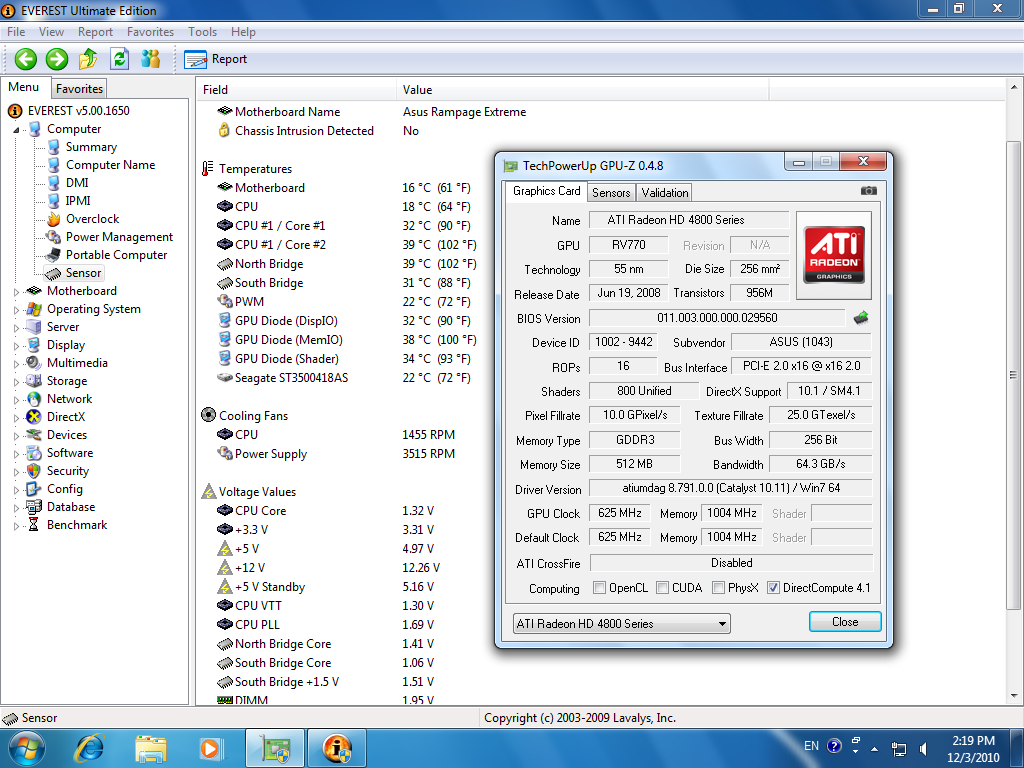Expand the Network tree node
Screen dimensions: 1024x768
[16, 400]
